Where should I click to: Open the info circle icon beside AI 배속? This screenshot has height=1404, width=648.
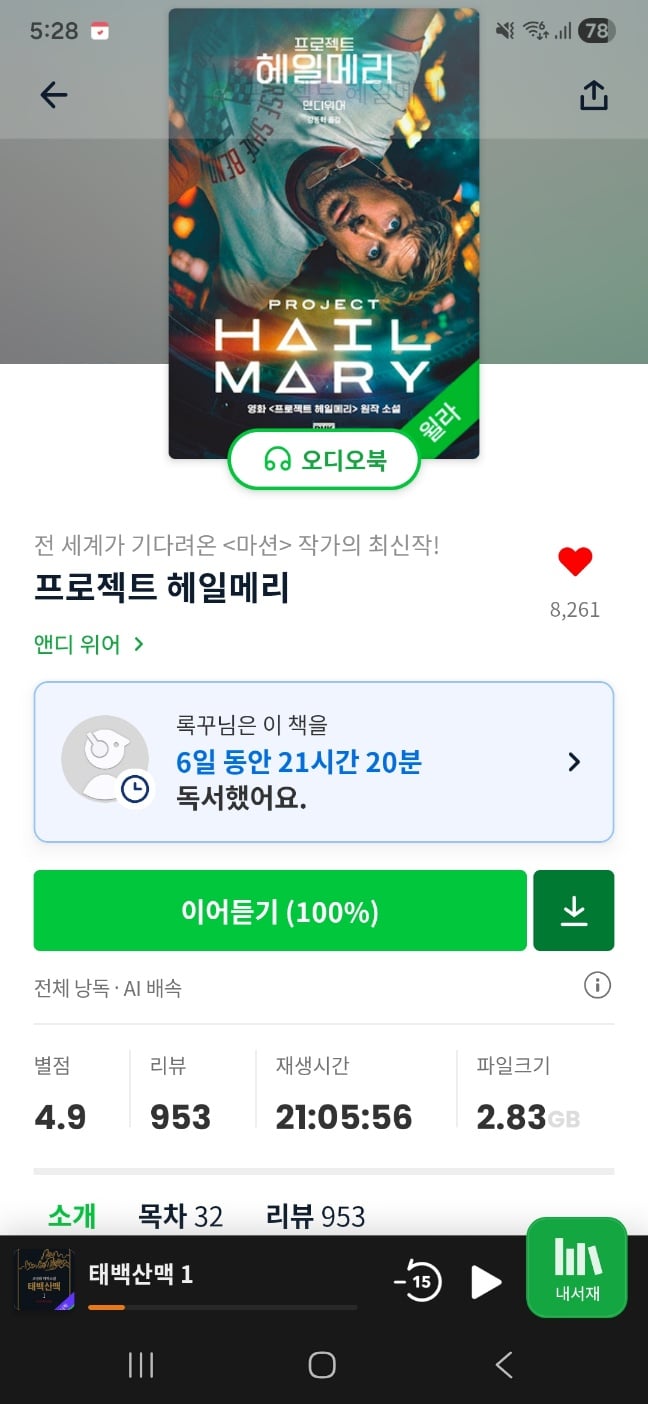tap(597, 986)
